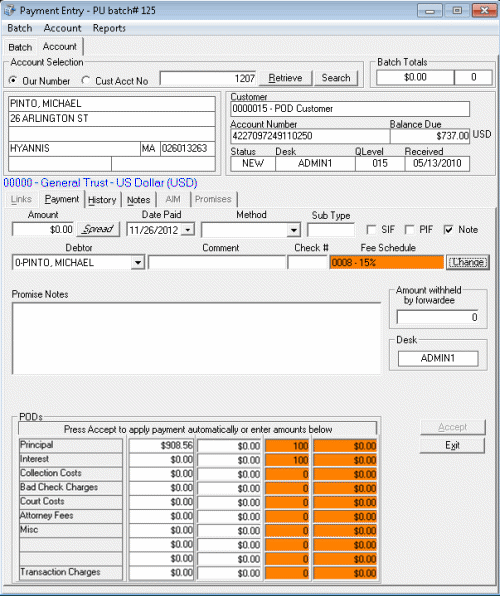Click the Sub Type field

click(x=331, y=230)
